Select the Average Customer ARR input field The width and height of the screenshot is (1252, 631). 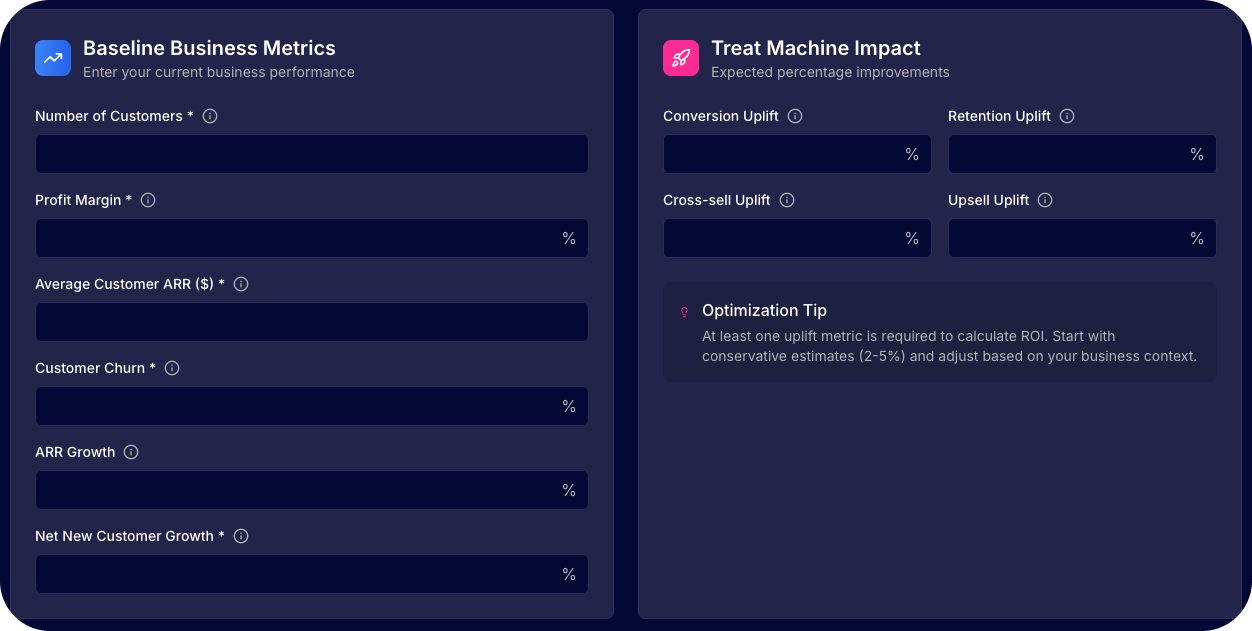click(x=311, y=323)
